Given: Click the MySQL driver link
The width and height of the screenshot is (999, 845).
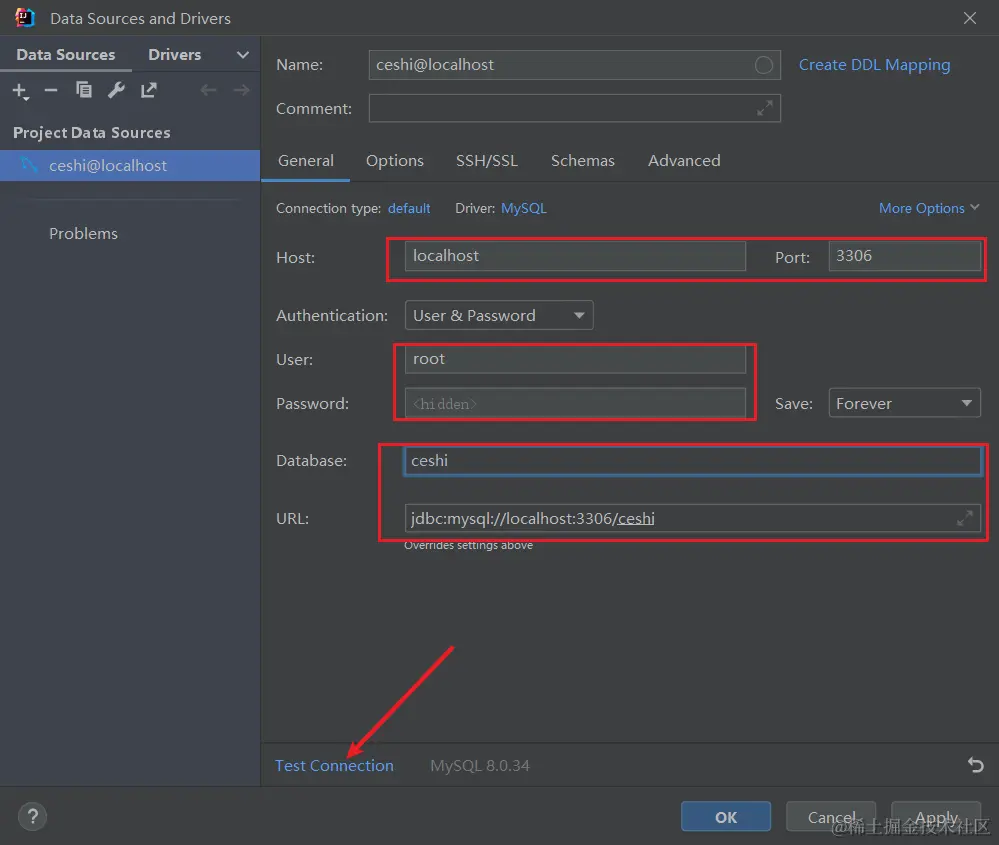Looking at the screenshot, I should (524, 208).
